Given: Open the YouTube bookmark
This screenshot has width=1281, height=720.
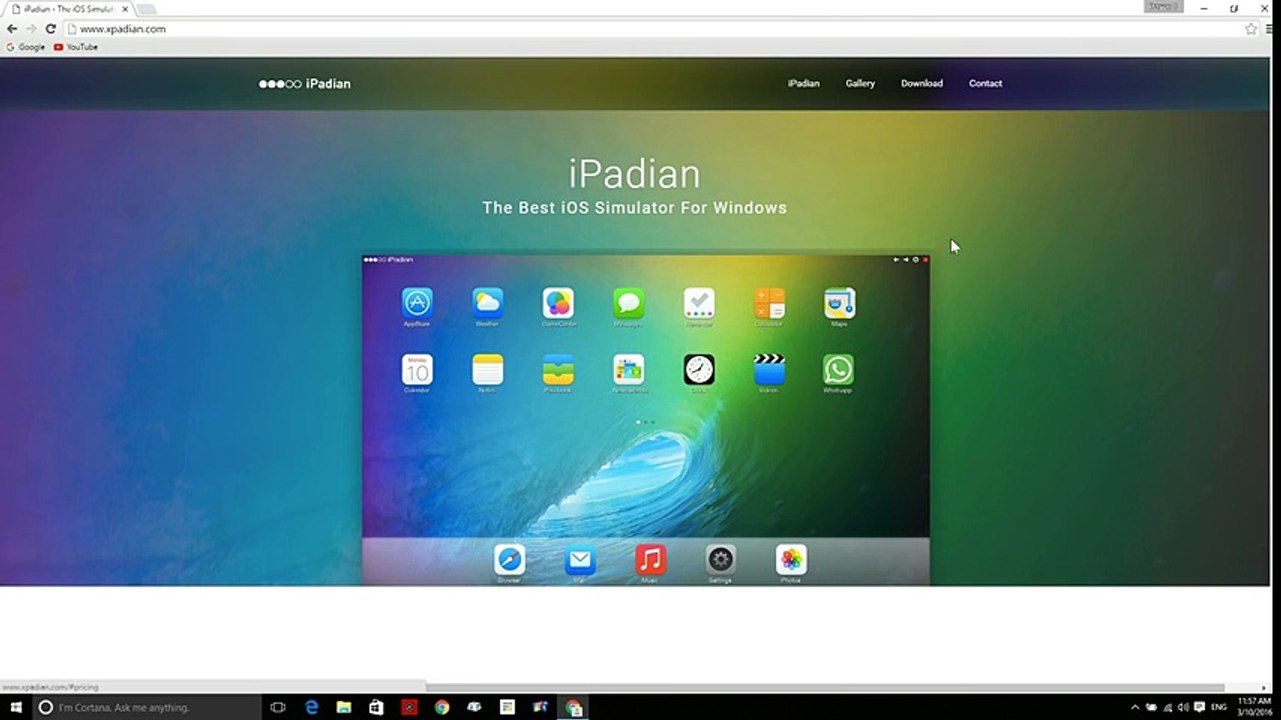Looking at the screenshot, I should [x=76, y=47].
